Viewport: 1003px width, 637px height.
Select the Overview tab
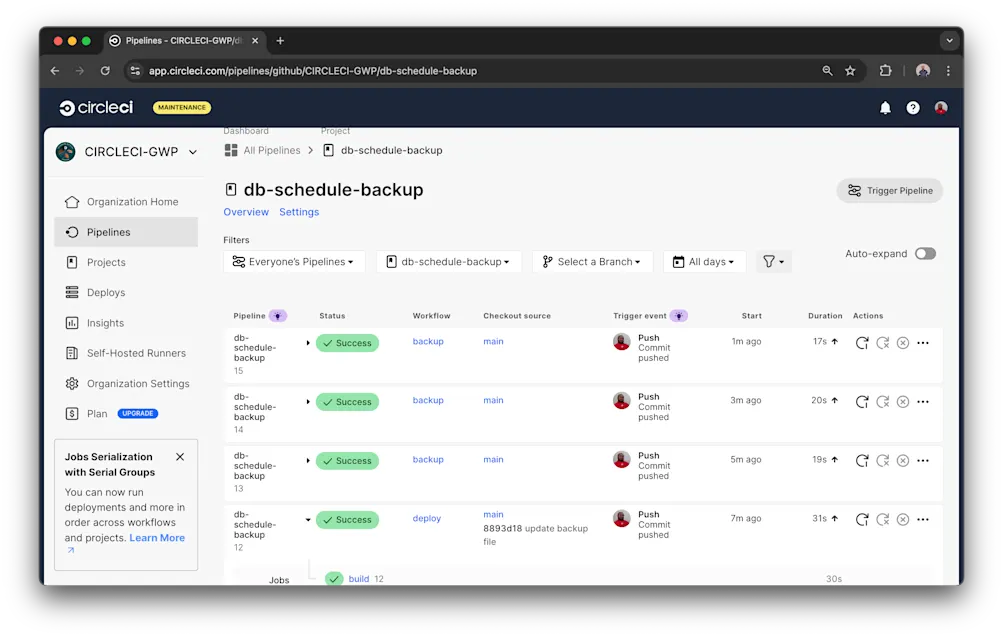tap(246, 211)
